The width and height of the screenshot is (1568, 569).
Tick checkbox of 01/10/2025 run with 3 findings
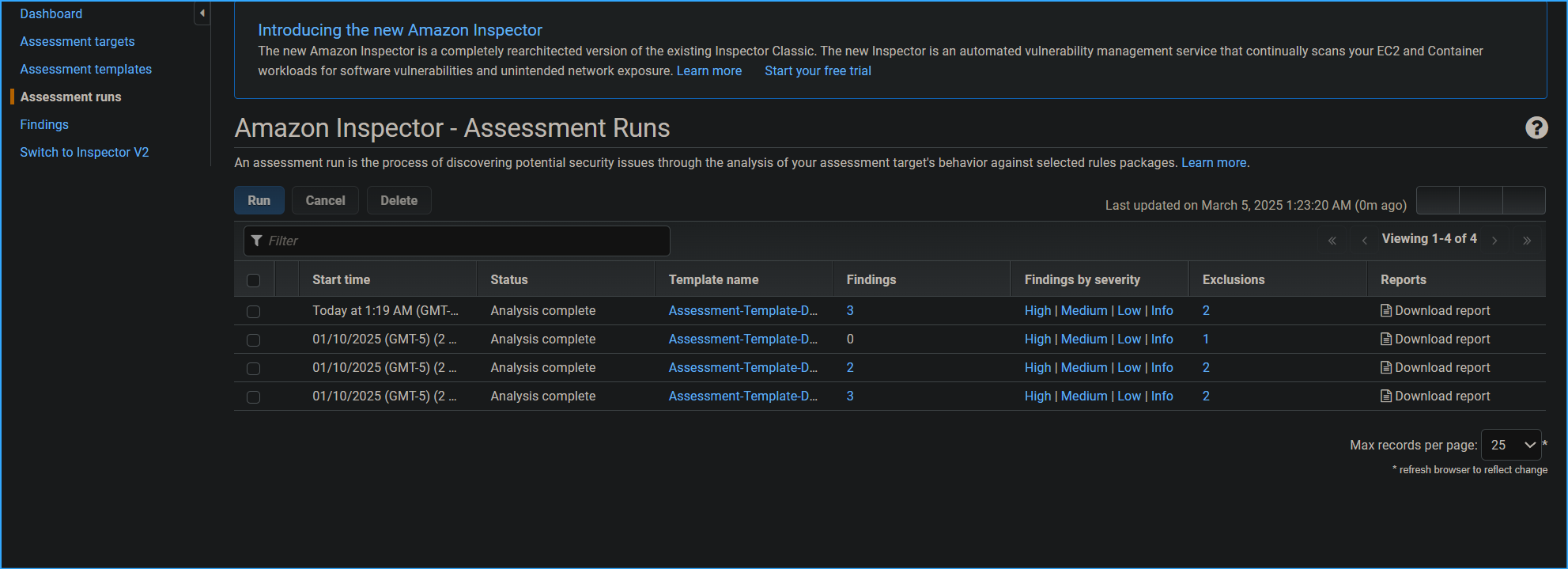(253, 397)
